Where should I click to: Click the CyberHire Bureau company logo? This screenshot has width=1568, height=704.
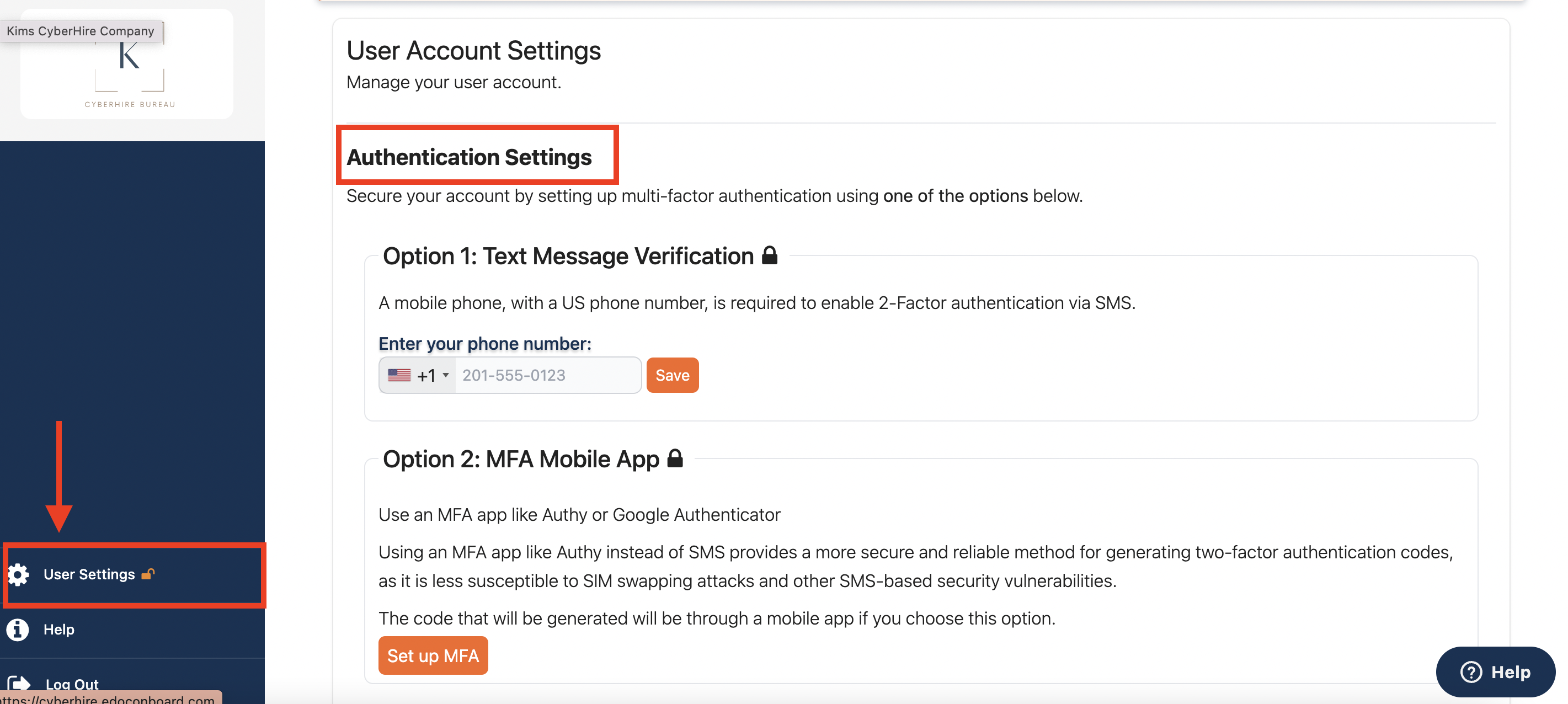127,65
